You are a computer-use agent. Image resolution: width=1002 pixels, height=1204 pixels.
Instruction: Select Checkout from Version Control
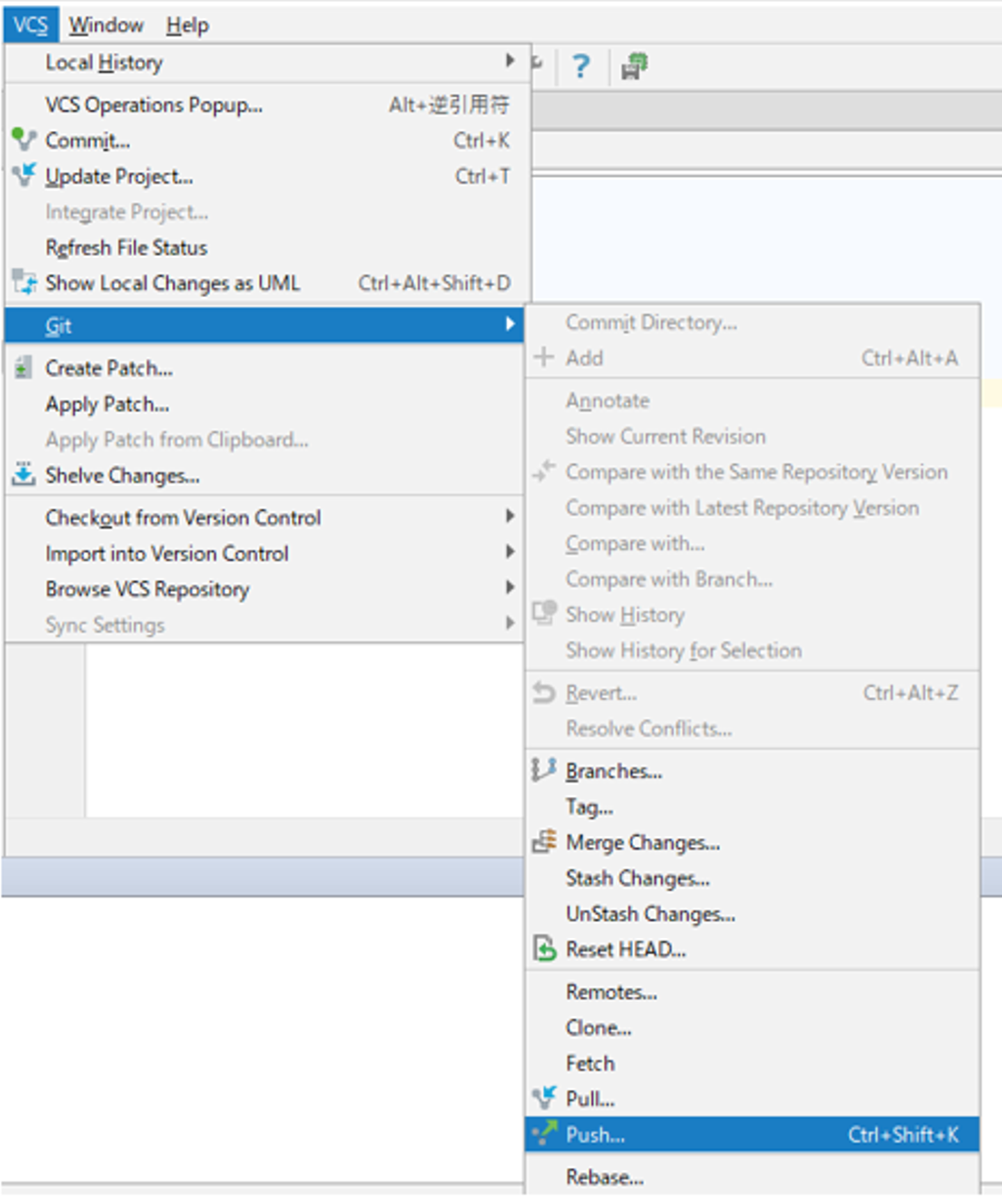(x=264, y=517)
